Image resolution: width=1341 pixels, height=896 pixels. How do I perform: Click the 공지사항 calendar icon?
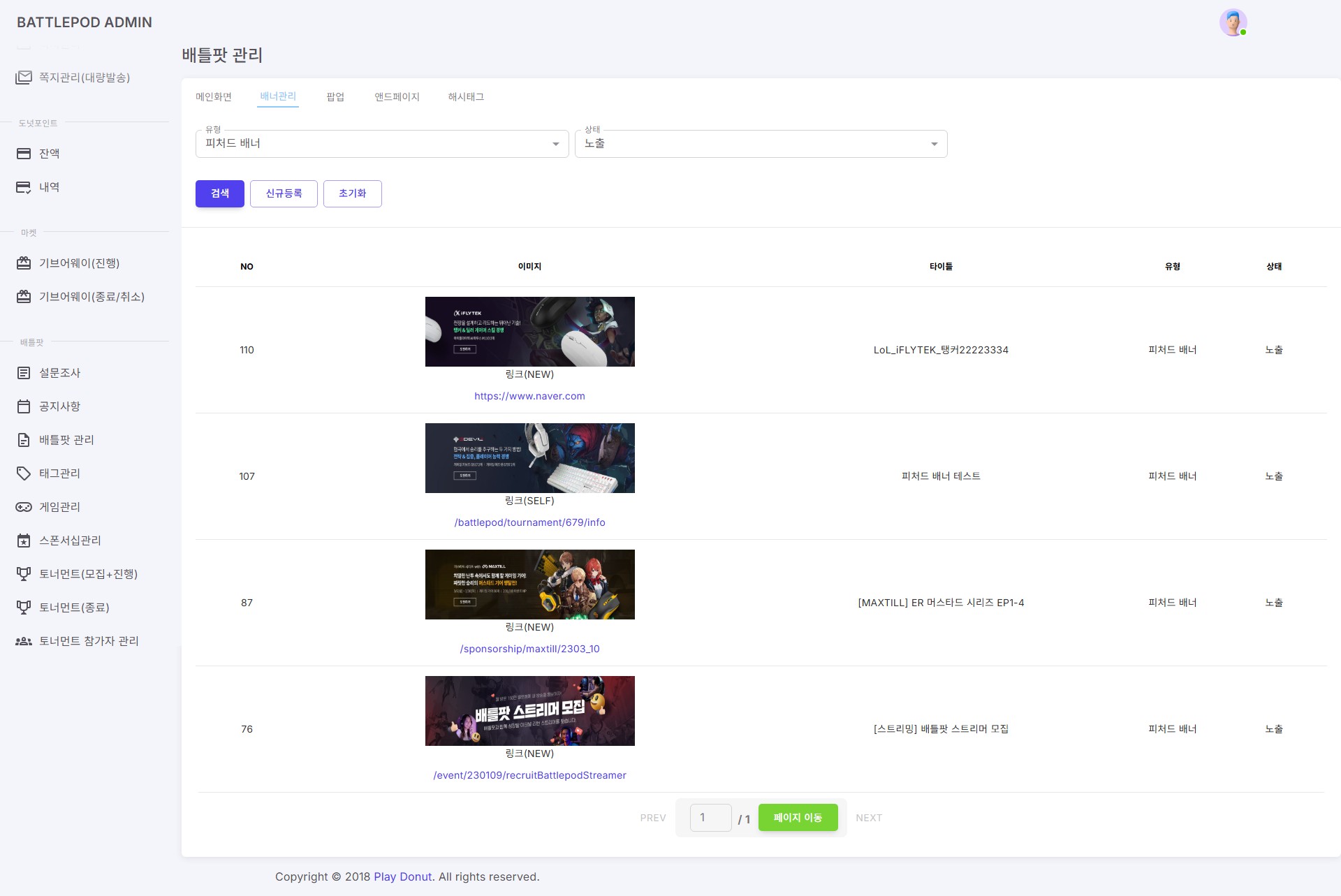click(24, 406)
